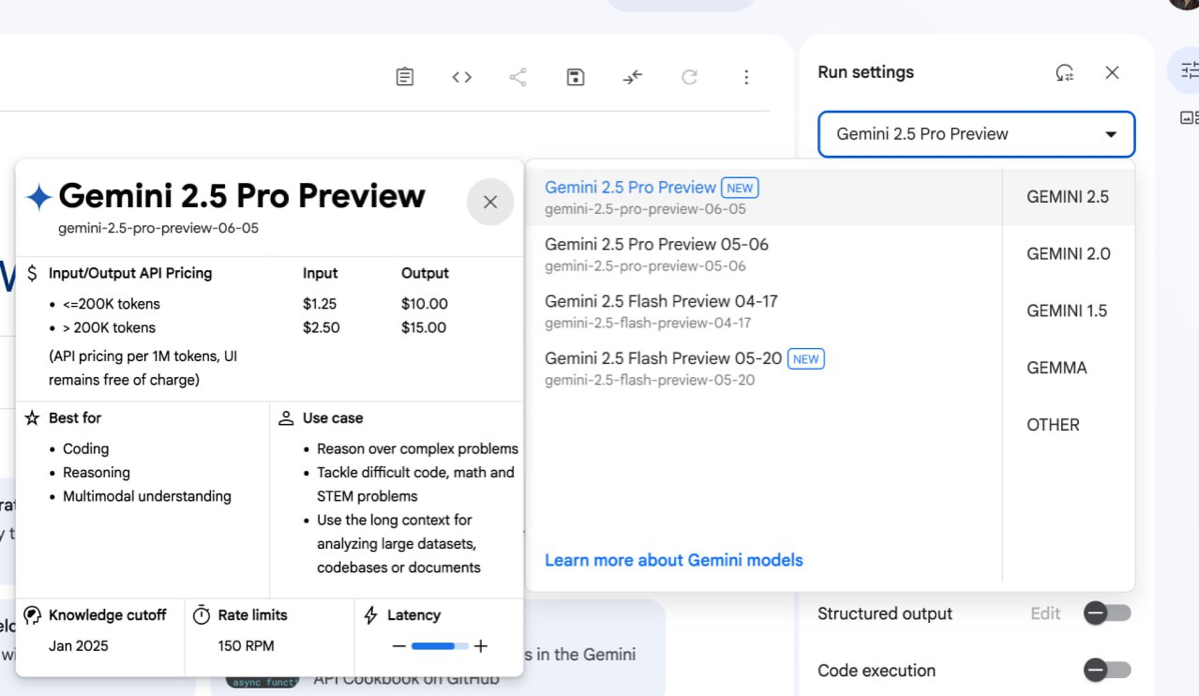This screenshot has width=1199, height=696.
Task: Open the three-dot more options menu
Action: tap(746, 76)
